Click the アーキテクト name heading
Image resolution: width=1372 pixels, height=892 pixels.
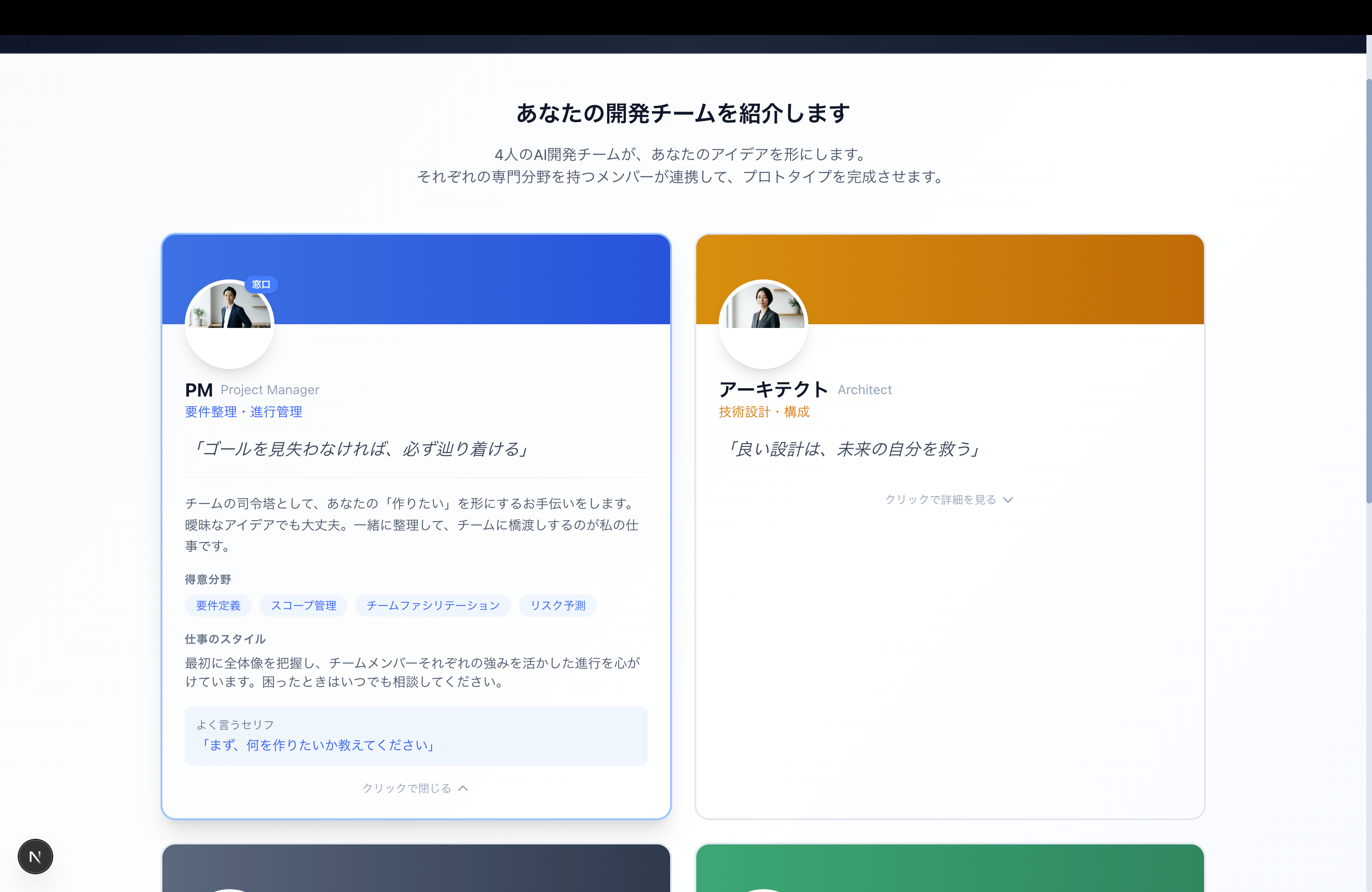(773, 390)
